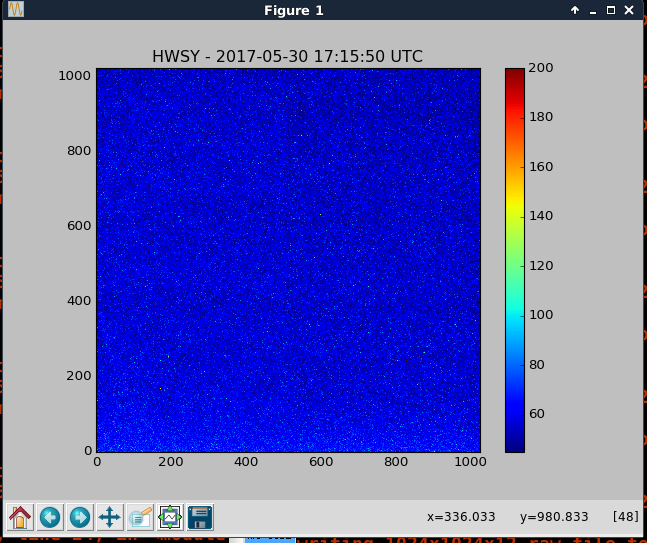Maximize the Figure 1 window
The width and height of the screenshot is (647, 543).
[611, 10]
